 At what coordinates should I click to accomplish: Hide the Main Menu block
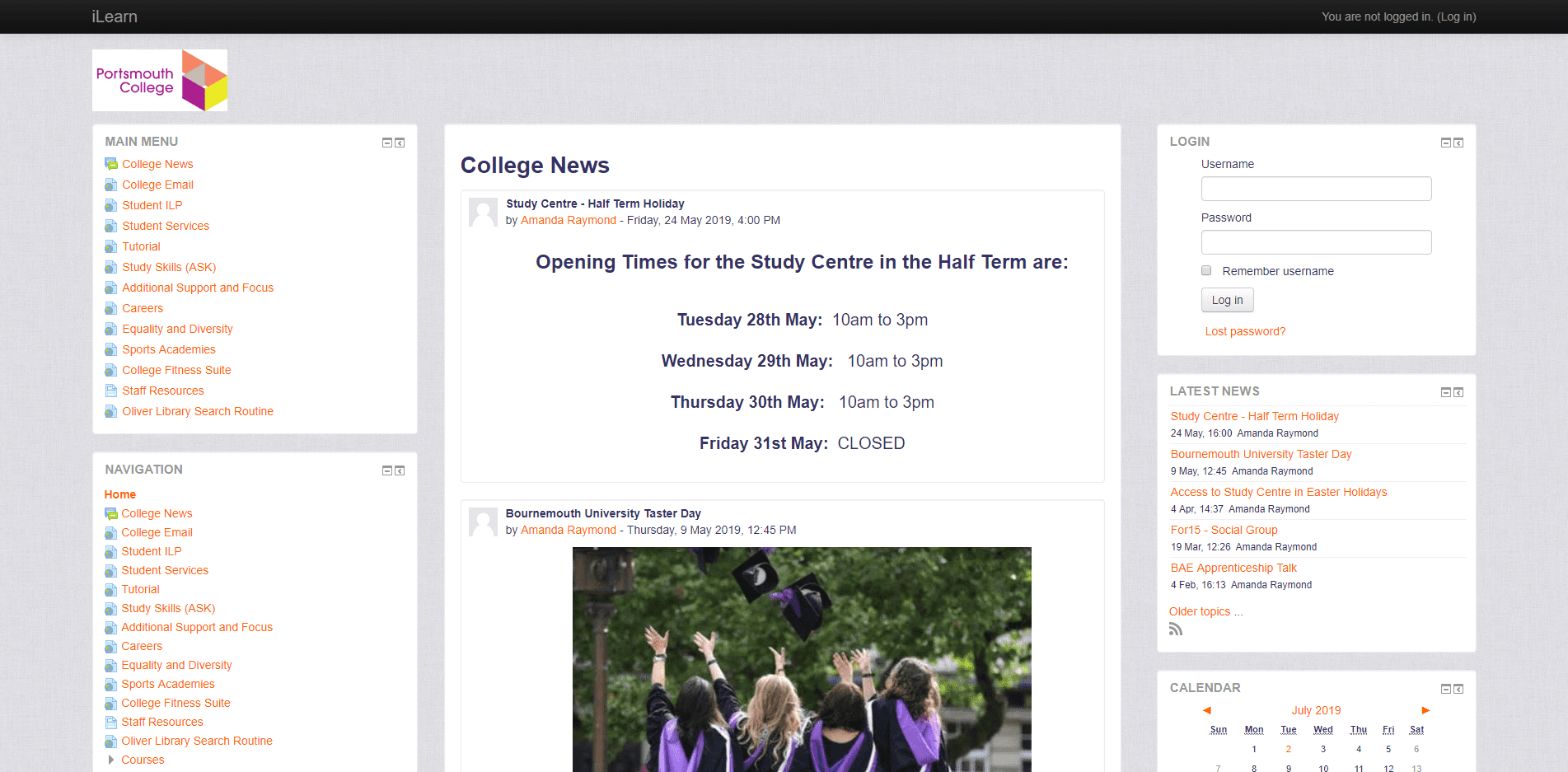[x=386, y=143]
